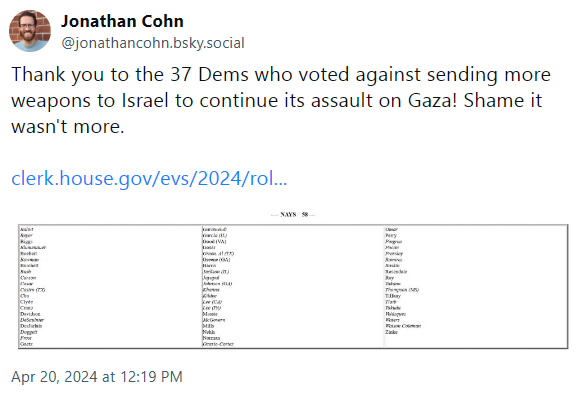Select the post text about 37 Dems
The height and width of the screenshot is (393, 580).
point(281,100)
